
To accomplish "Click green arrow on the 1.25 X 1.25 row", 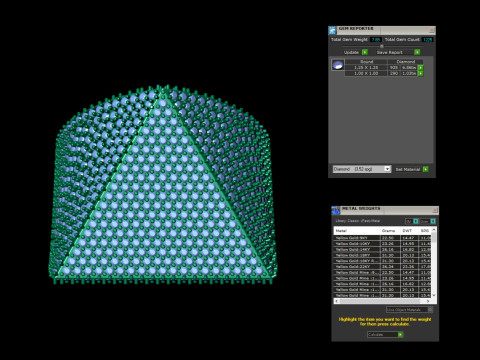I will point(421,68).
